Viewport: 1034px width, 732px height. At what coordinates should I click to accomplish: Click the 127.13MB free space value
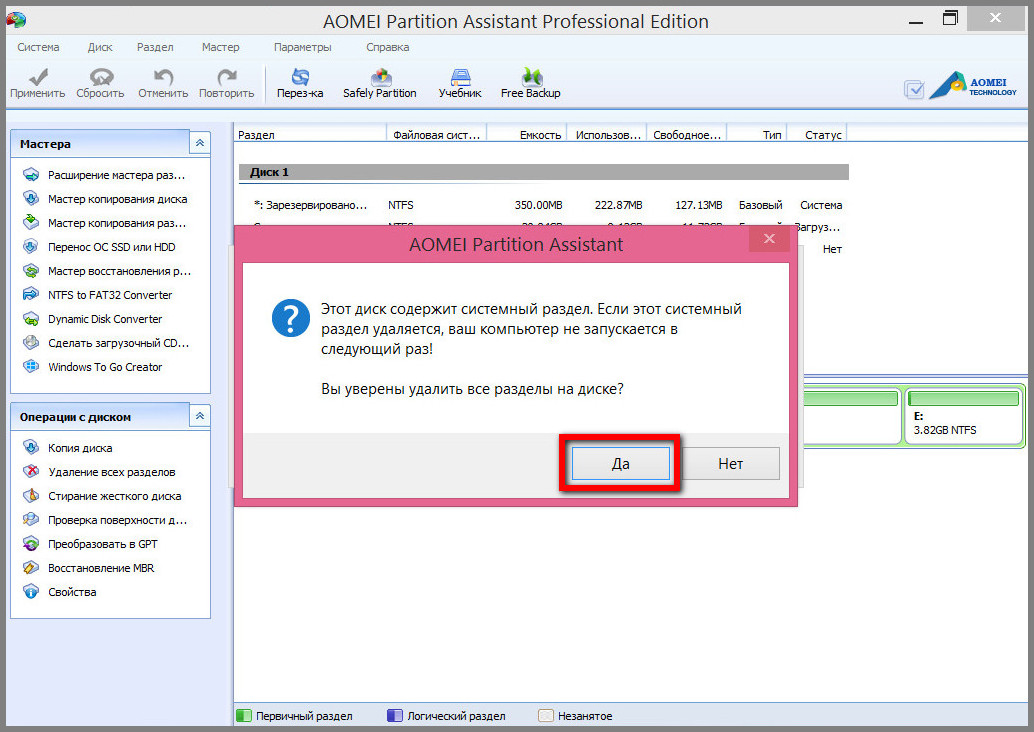point(698,205)
